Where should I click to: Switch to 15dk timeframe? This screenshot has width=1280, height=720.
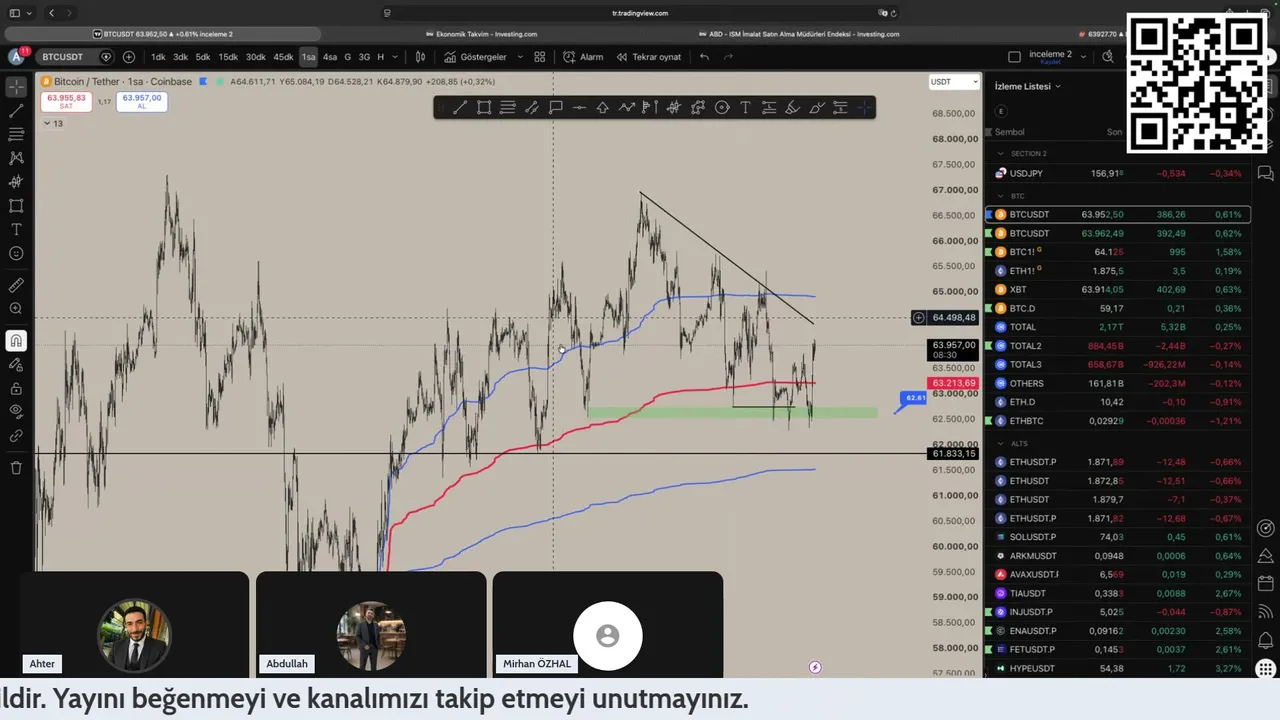click(228, 57)
